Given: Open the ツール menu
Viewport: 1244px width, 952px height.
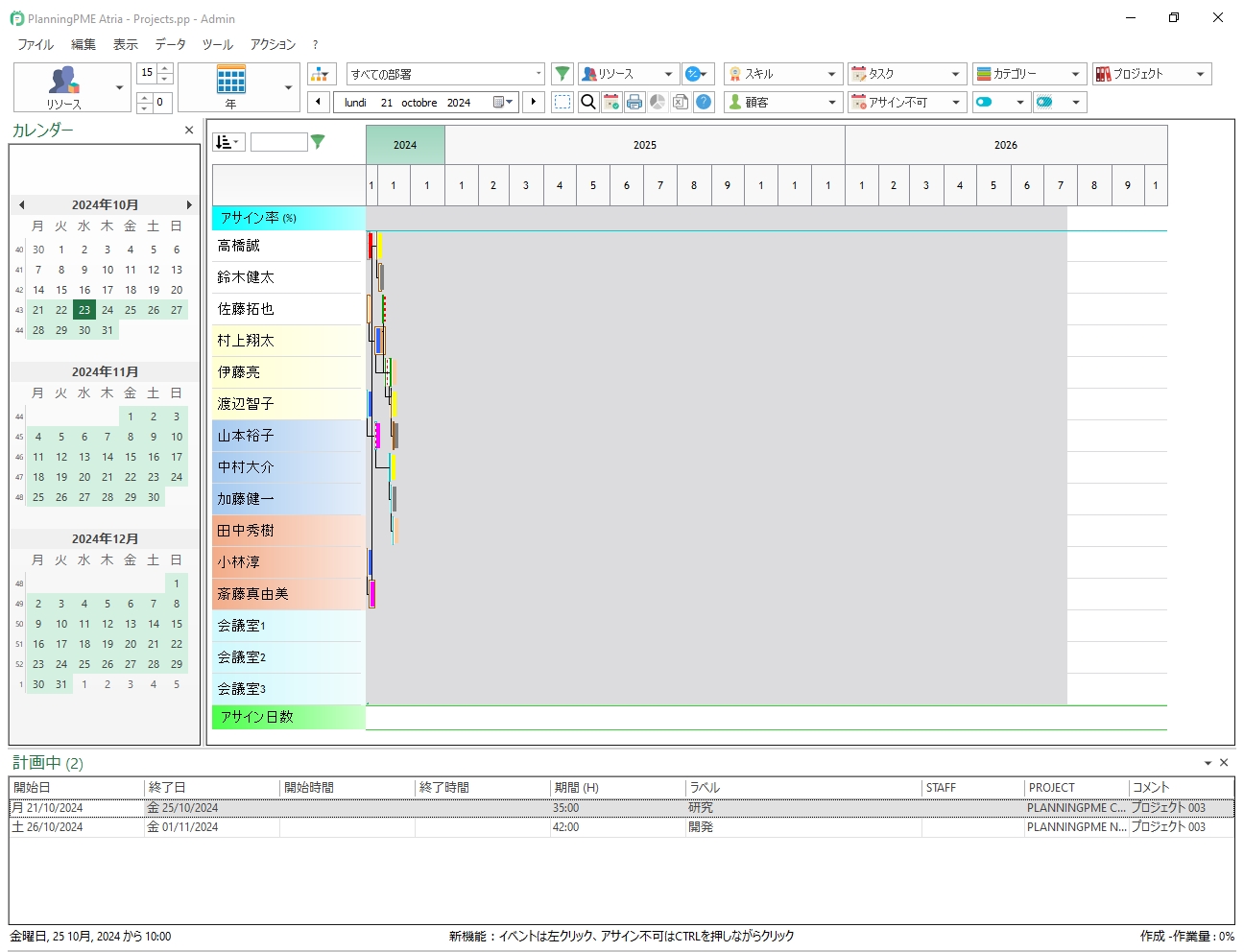Looking at the screenshot, I should point(218,44).
